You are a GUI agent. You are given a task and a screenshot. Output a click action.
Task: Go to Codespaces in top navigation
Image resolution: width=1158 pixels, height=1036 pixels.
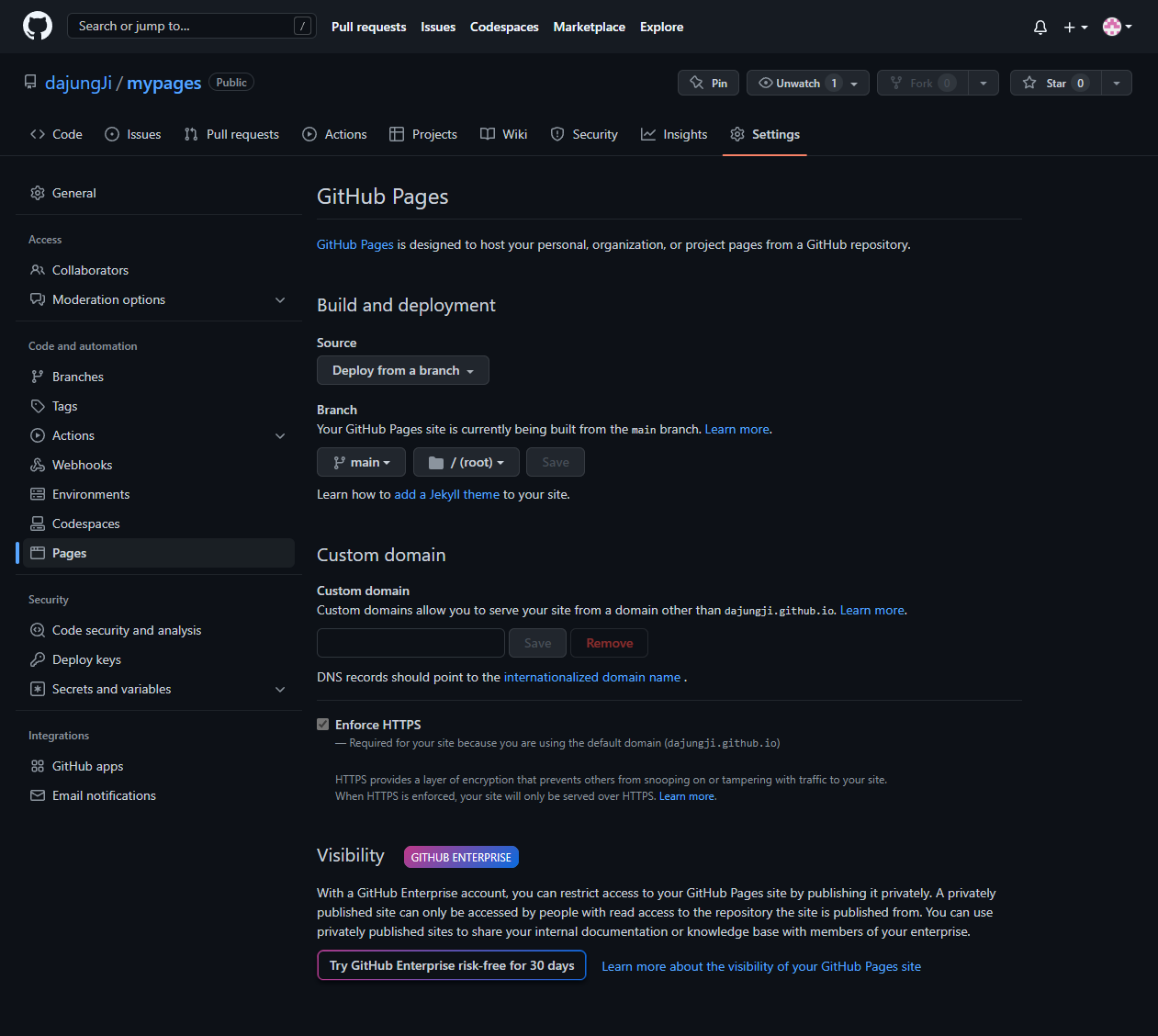pyautogui.click(x=504, y=27)
